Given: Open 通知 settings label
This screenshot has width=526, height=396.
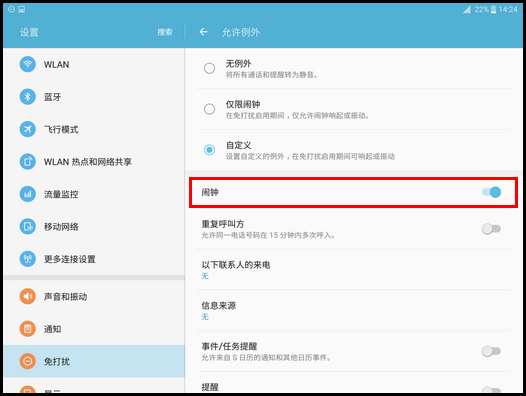Looking at the screenshot, I should (x=52, y=329).
